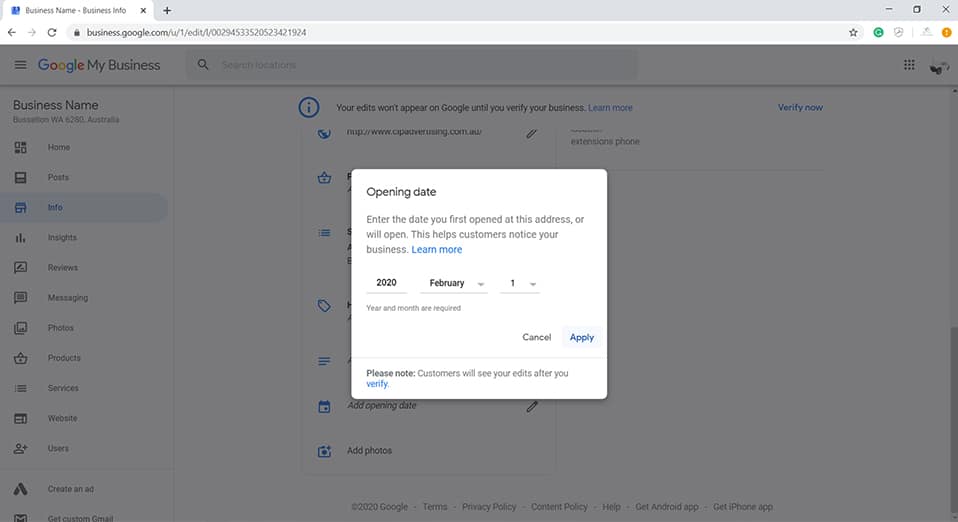Click Get Android app footer link
This screenshot has width=958, height=522.
[x=667, y=507]
